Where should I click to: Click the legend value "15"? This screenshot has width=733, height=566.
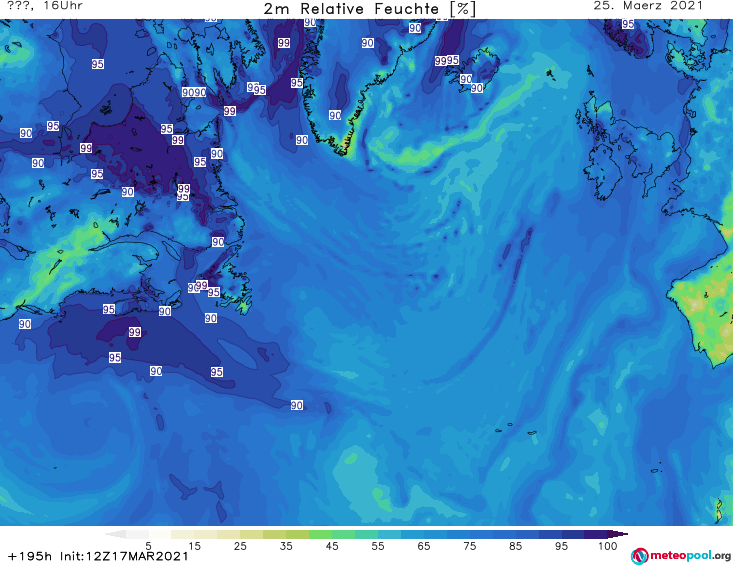194,546
